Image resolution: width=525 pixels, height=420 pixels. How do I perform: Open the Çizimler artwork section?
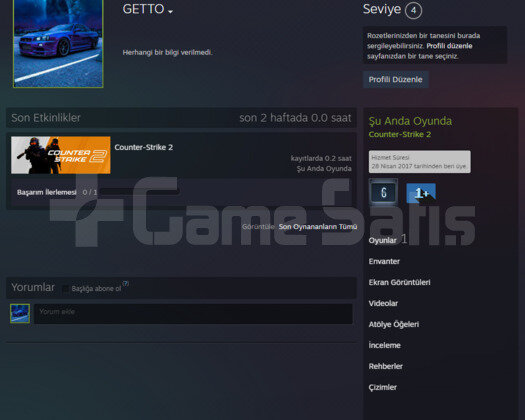pyautogui.click(x=382, y=388)
